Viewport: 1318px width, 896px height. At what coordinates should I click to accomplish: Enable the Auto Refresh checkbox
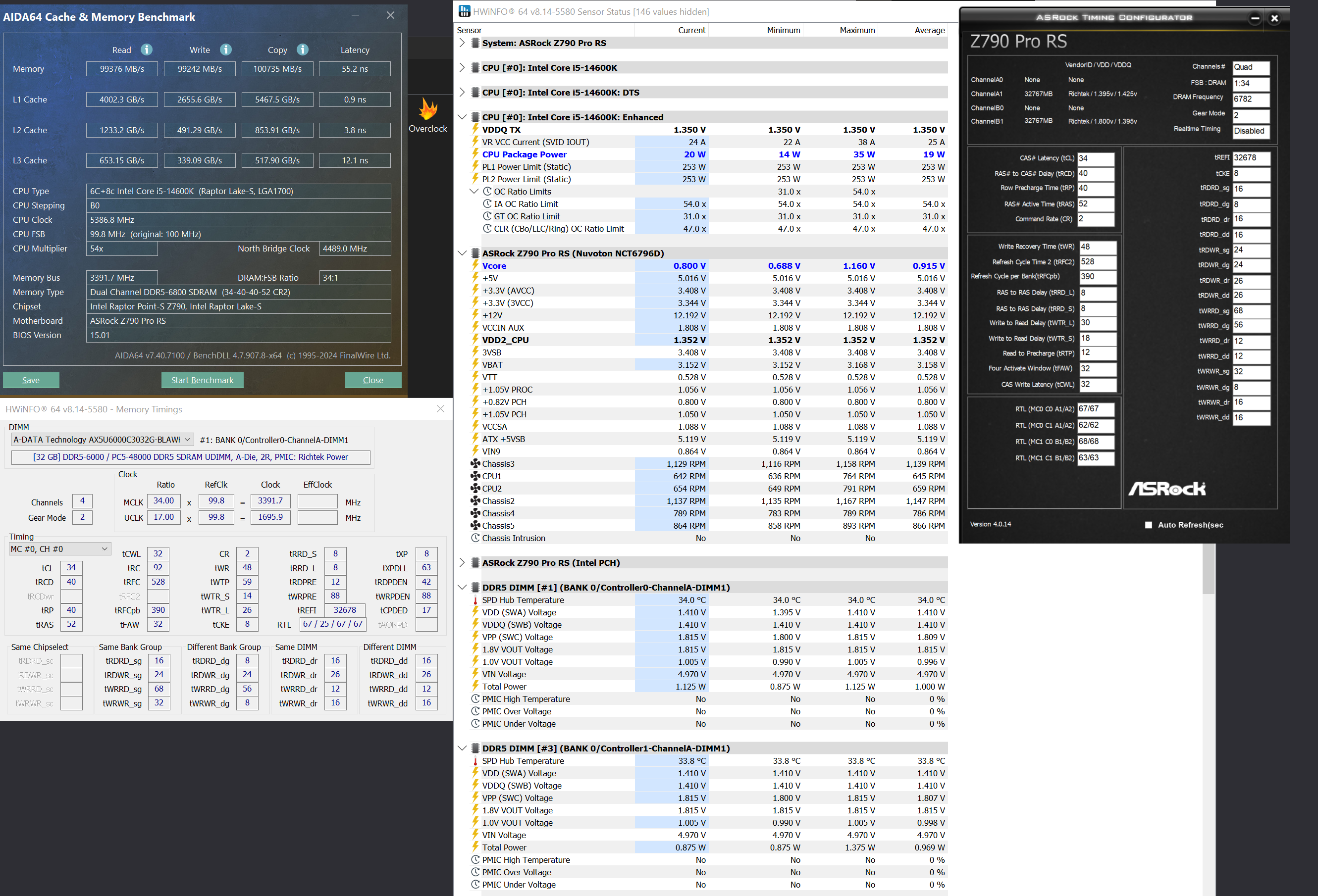[x=1149, y=525]
